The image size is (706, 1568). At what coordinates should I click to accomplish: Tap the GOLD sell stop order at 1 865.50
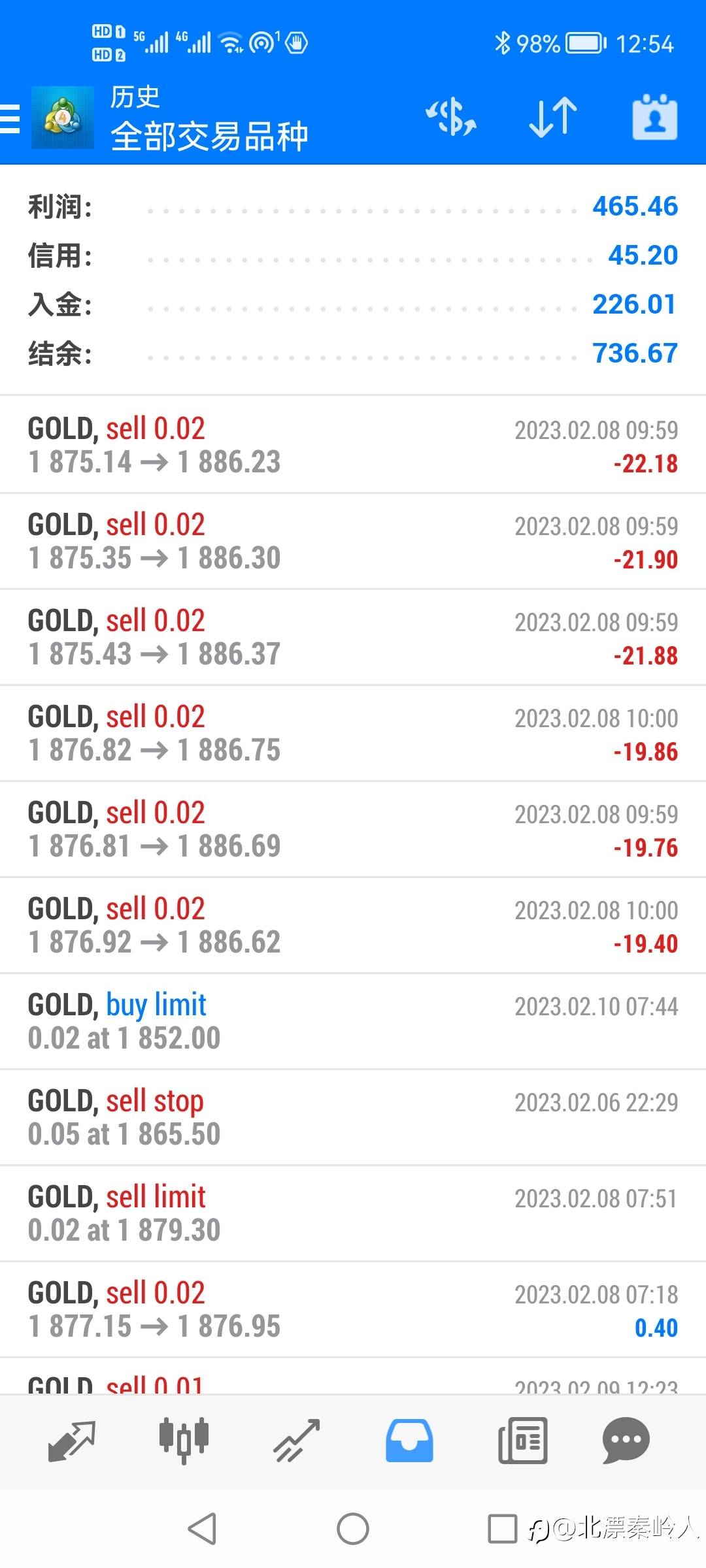pyautogui.click(x=353, y=1117)
